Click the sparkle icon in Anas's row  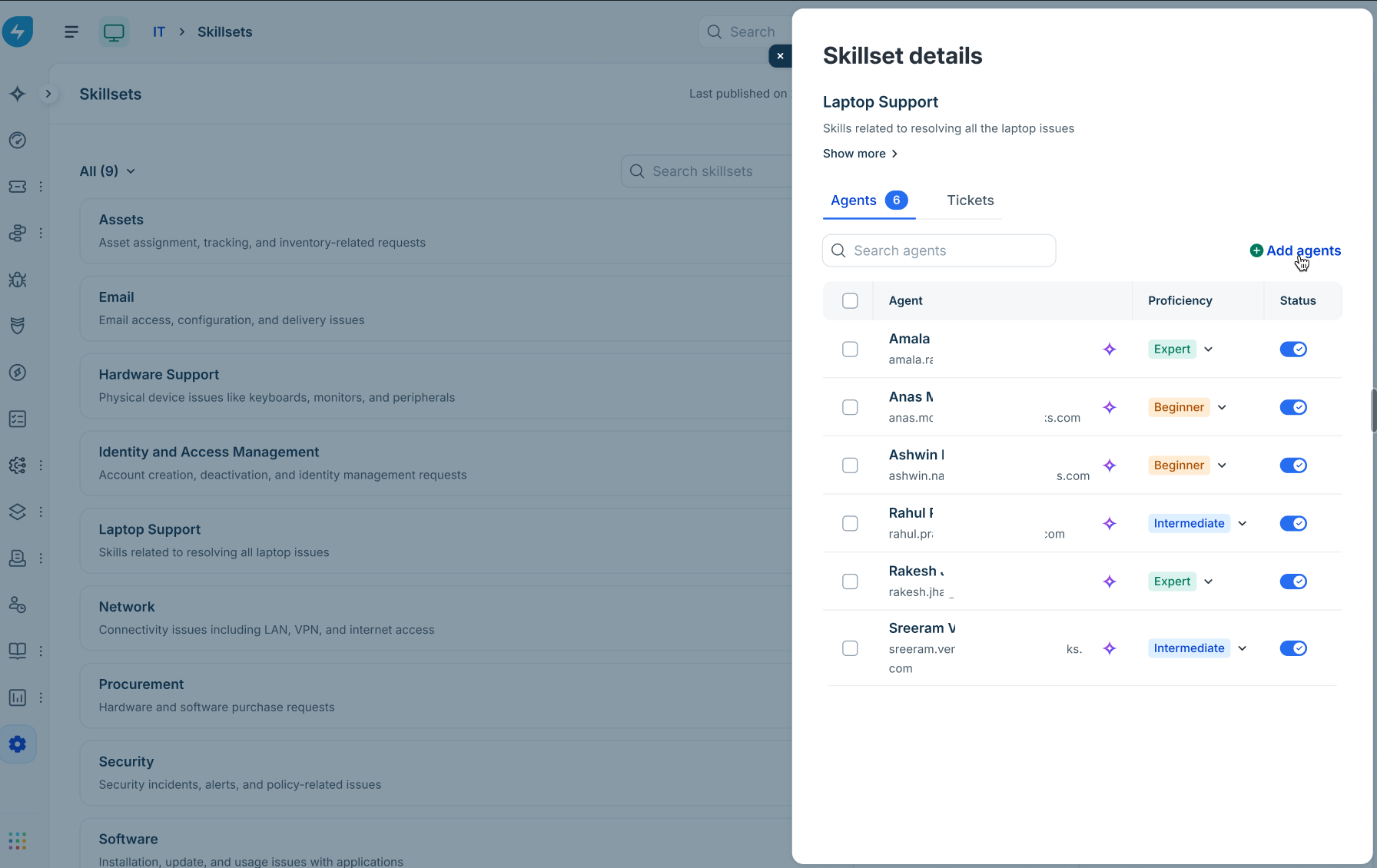pyautogui.click(x=1110, y=407)
